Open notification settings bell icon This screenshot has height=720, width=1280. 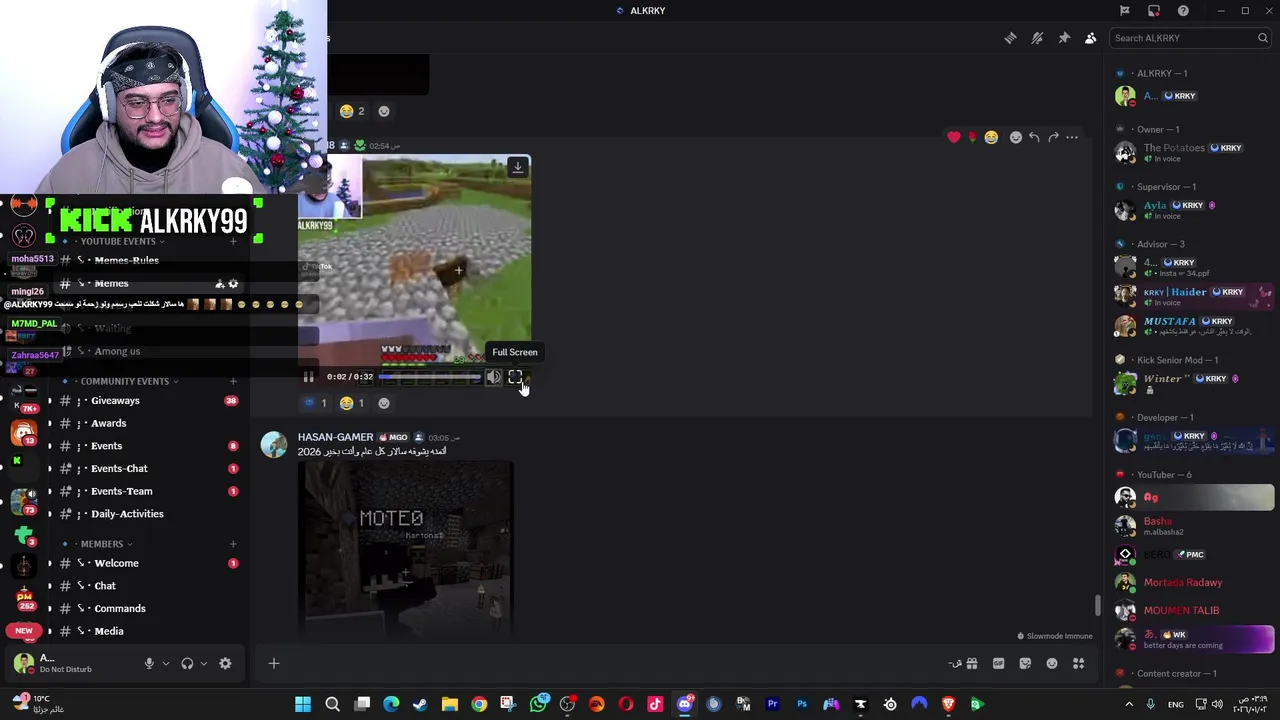[1037, 38]
